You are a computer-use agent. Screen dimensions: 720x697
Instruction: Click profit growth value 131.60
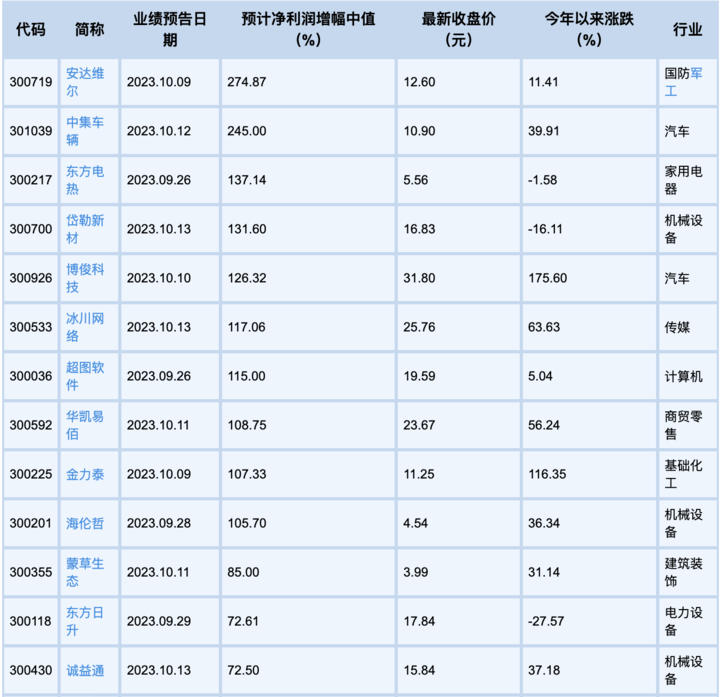[247, 229]
